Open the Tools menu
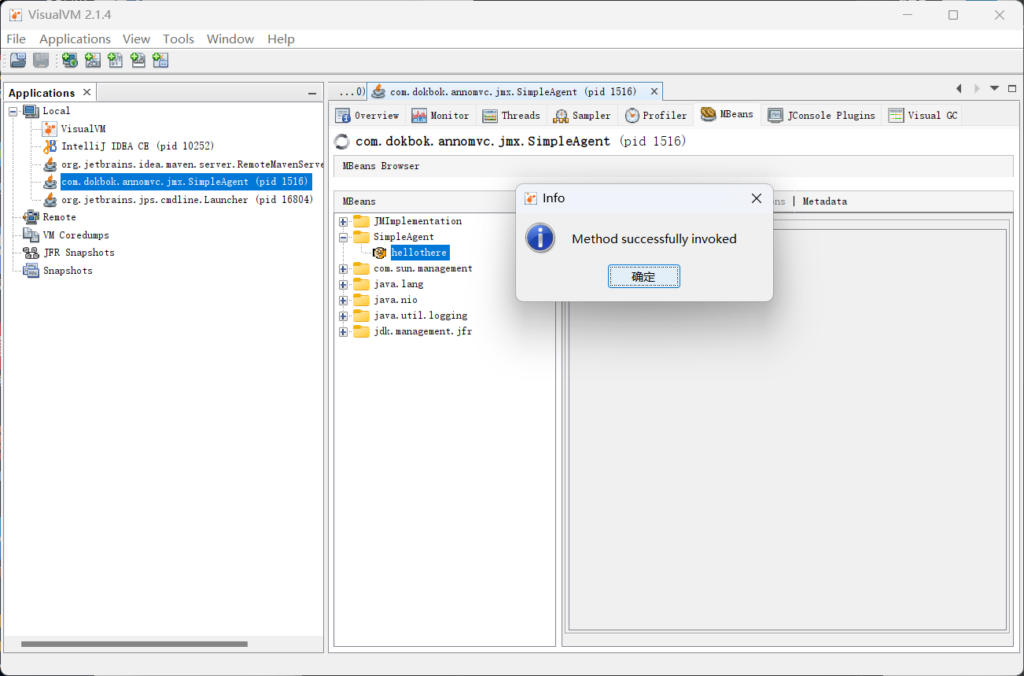 tap(178, 39)
